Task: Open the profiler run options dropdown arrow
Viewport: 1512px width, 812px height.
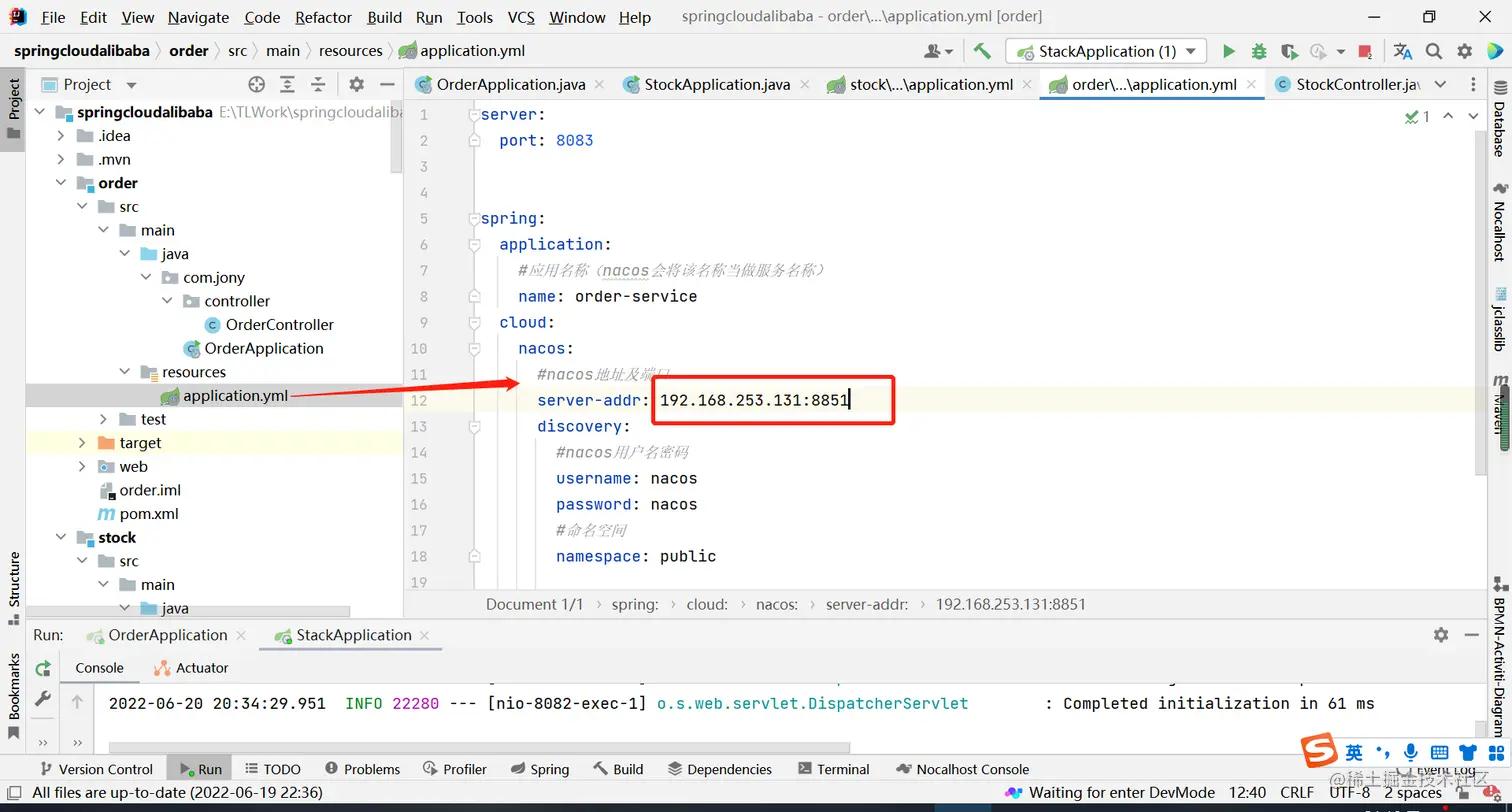Action: coord(1343,51)
